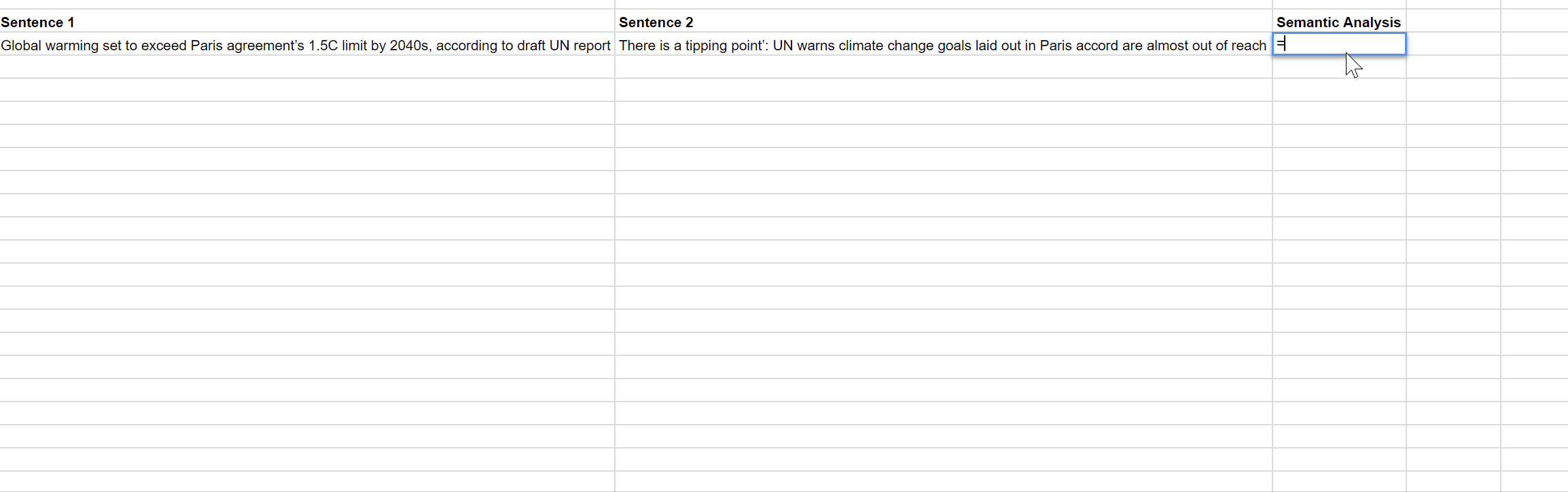Select the rightmost empty cell in the header row
This screenshot has height=492, width=1568.
pyautogui.click(x=1534, y=22)
